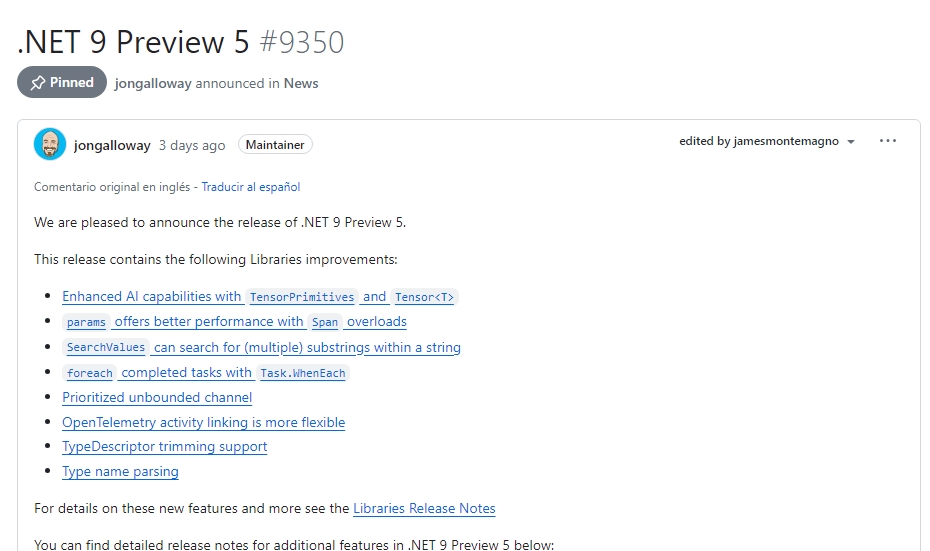Open SearchValues can search substrings link
This screenshot has width=930, height=551.
click(262, 347)
